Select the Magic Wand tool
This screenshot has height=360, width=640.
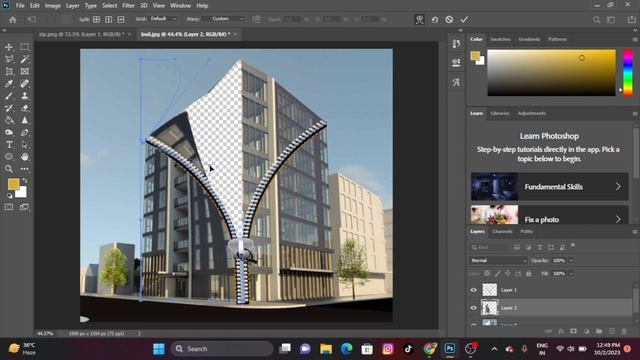coord(24,59)
